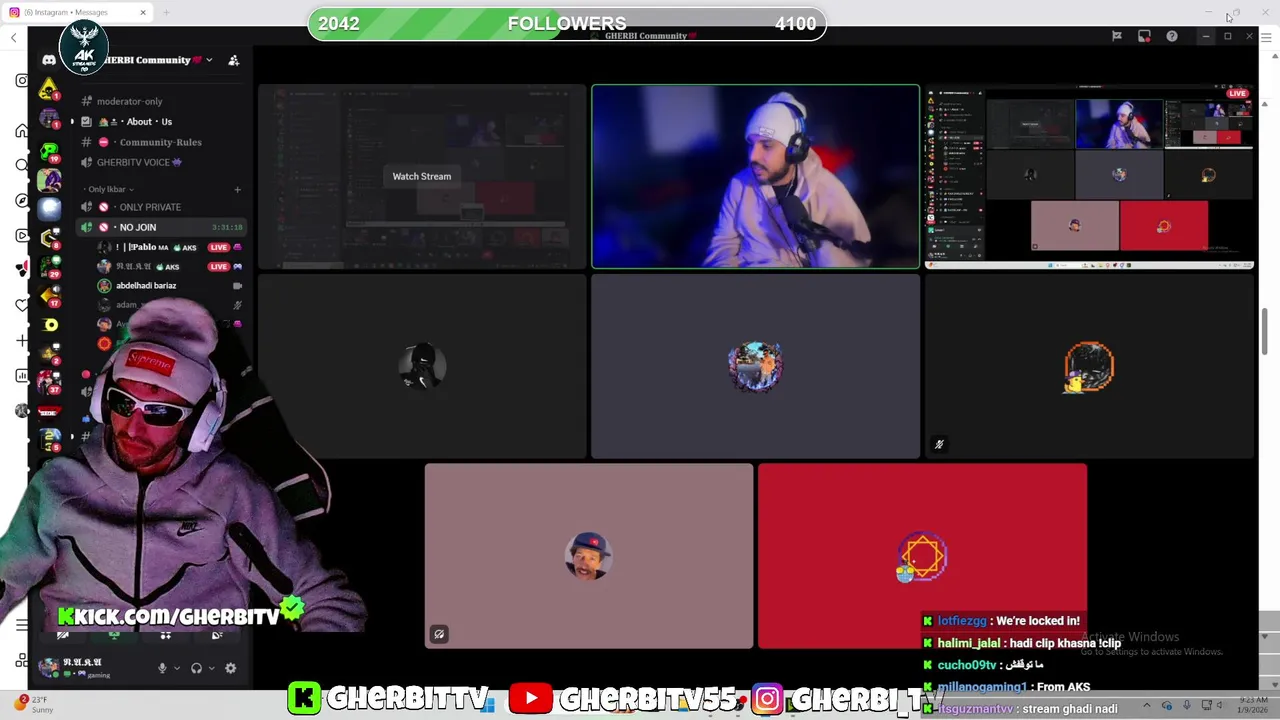Open server icon with 17 notification badge
Screen dimensions: 1280x720
point(48,295)
